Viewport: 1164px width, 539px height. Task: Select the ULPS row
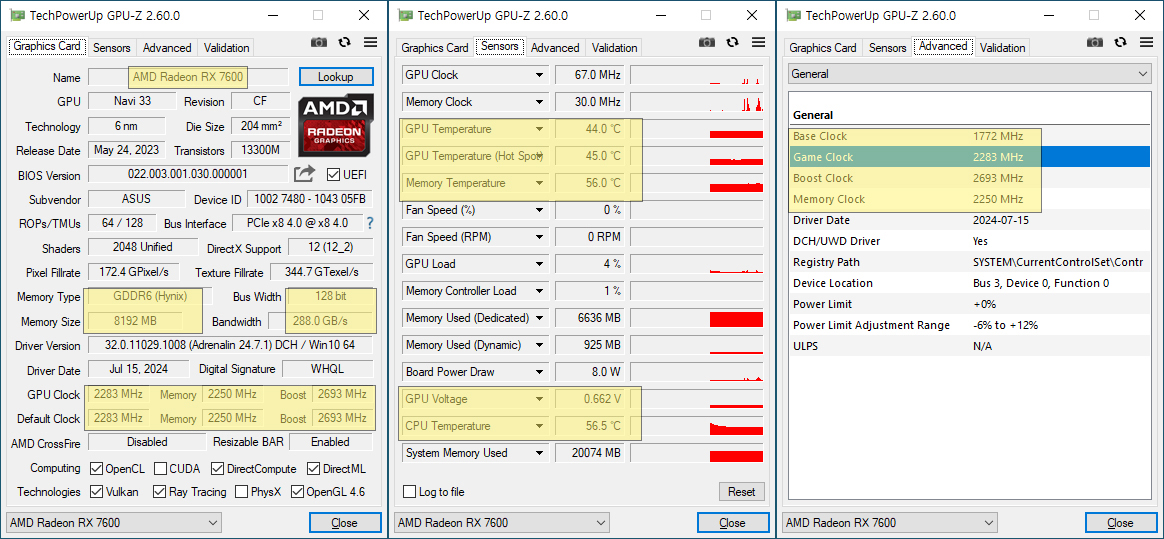(969, 346)
